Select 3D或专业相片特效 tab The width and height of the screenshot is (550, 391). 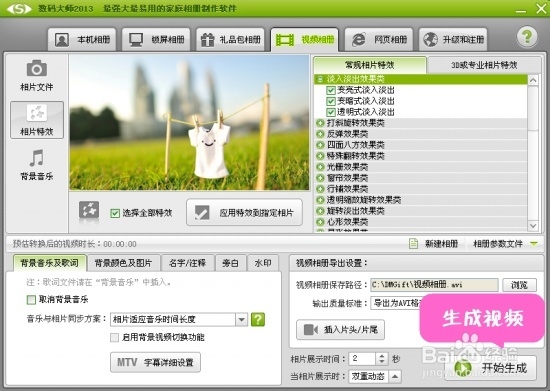click(484, 65)
